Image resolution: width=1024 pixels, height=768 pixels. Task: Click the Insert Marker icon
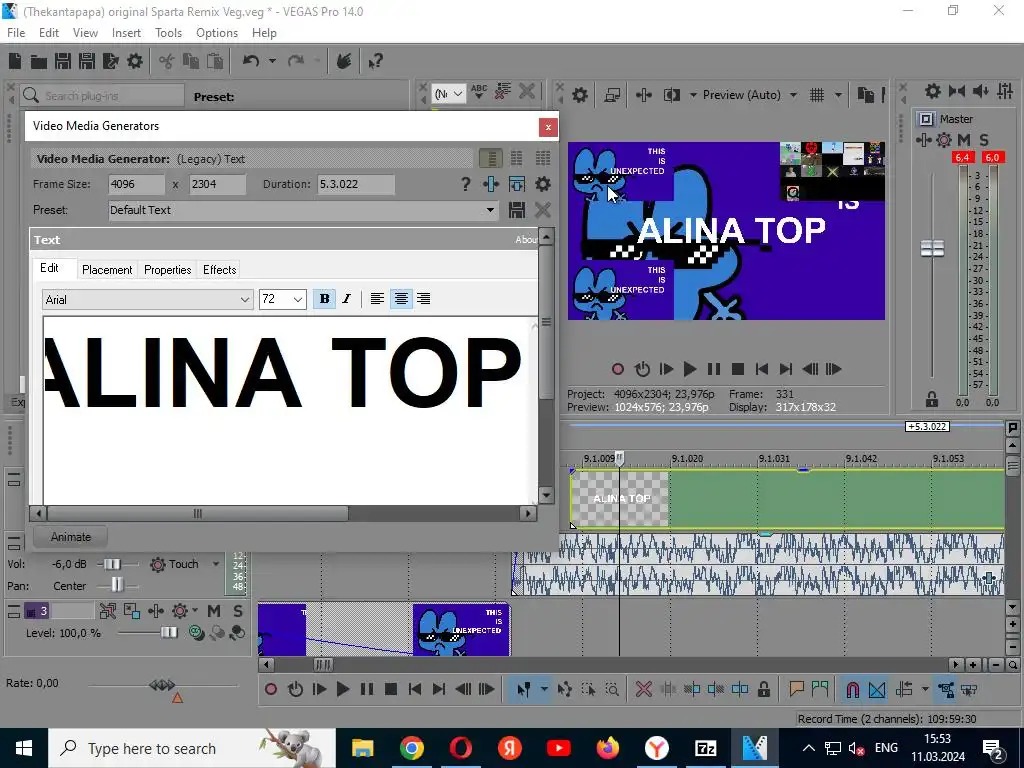(x=796, y=689)
